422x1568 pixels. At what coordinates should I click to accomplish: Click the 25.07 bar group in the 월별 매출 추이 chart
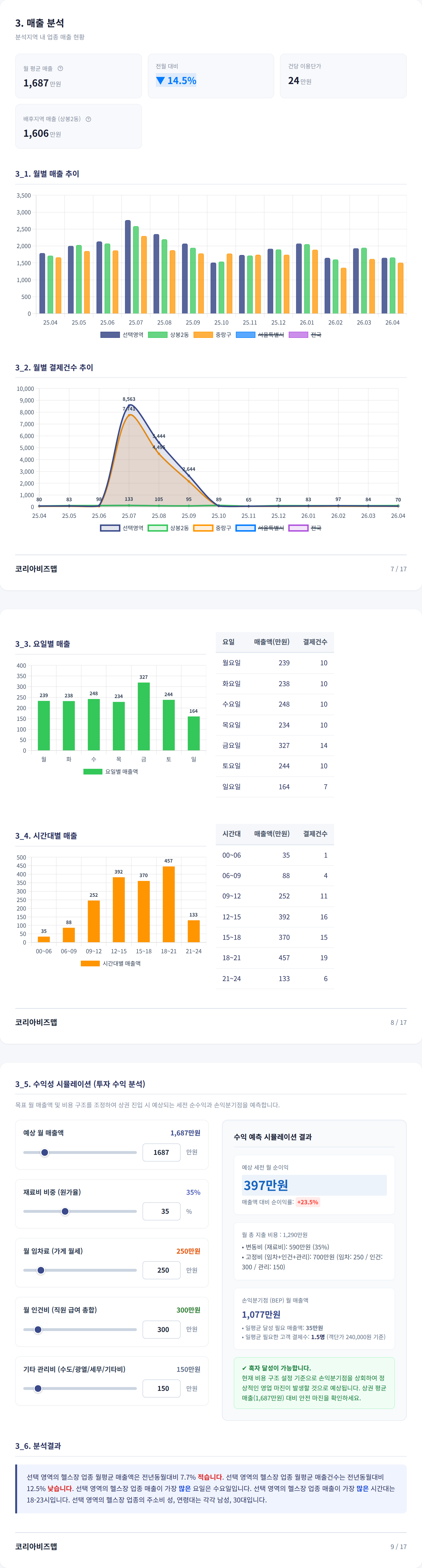point(136,267)
